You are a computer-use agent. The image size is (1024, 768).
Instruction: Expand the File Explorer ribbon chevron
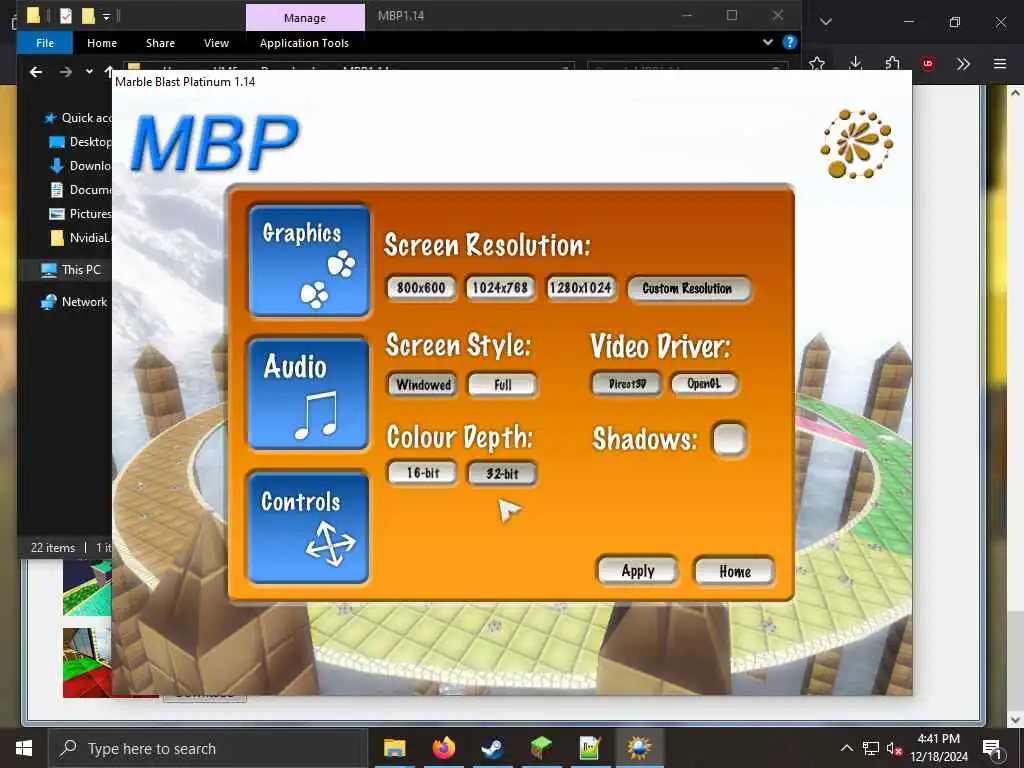[x=768, y=42]
